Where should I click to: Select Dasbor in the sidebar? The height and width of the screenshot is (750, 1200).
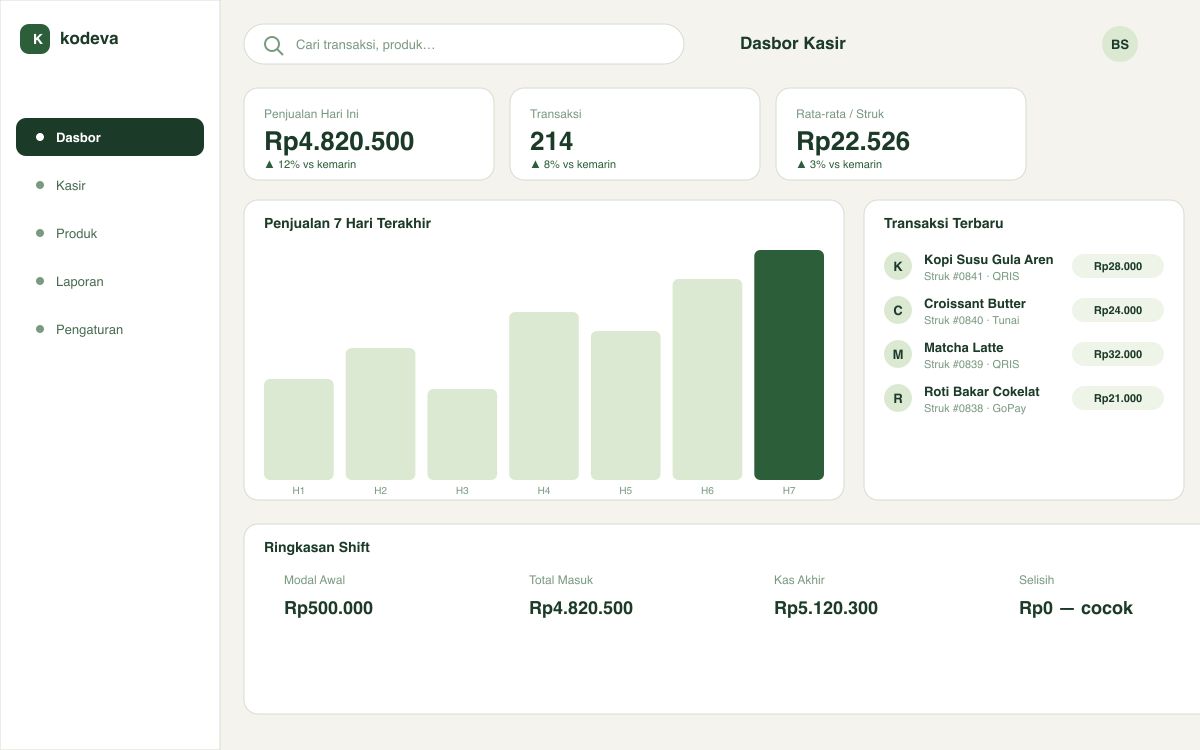(x=110, y=137)
